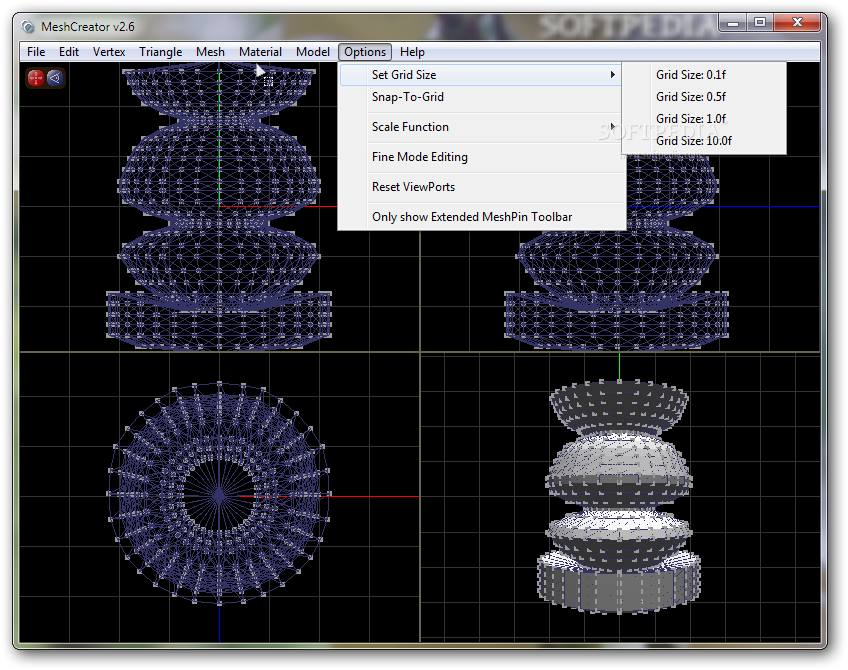Open the Model menu
This screenshot has width=848, height=670.
pos(313,52)
